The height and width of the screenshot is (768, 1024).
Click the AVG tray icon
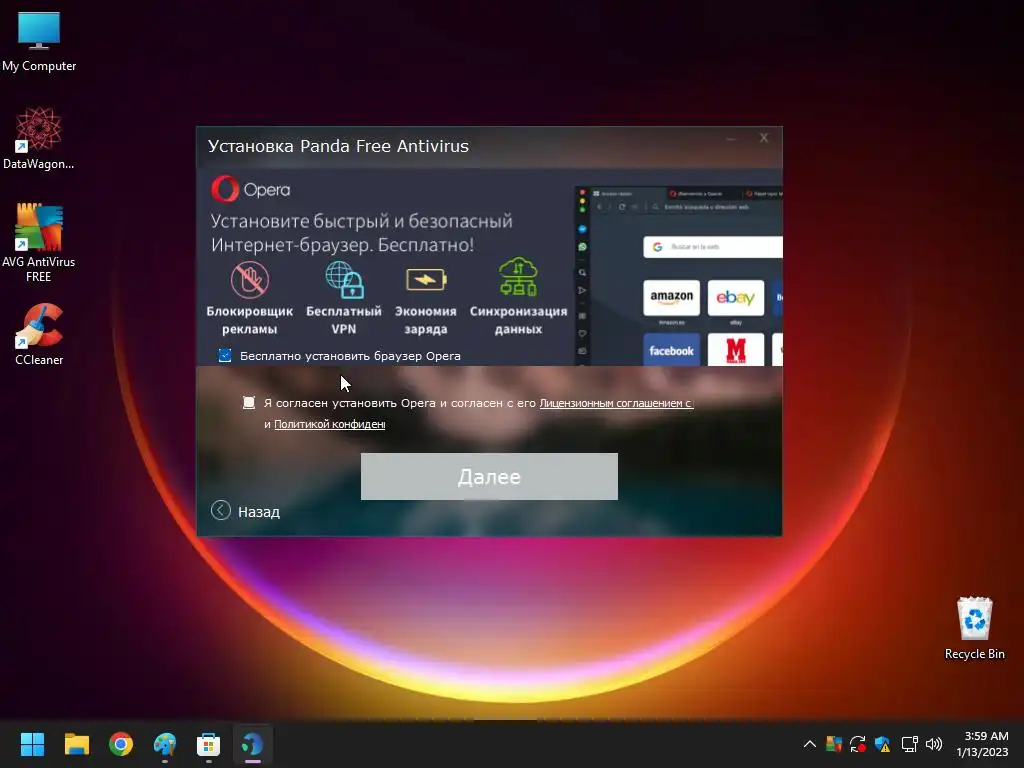click(x=833, y=744)
